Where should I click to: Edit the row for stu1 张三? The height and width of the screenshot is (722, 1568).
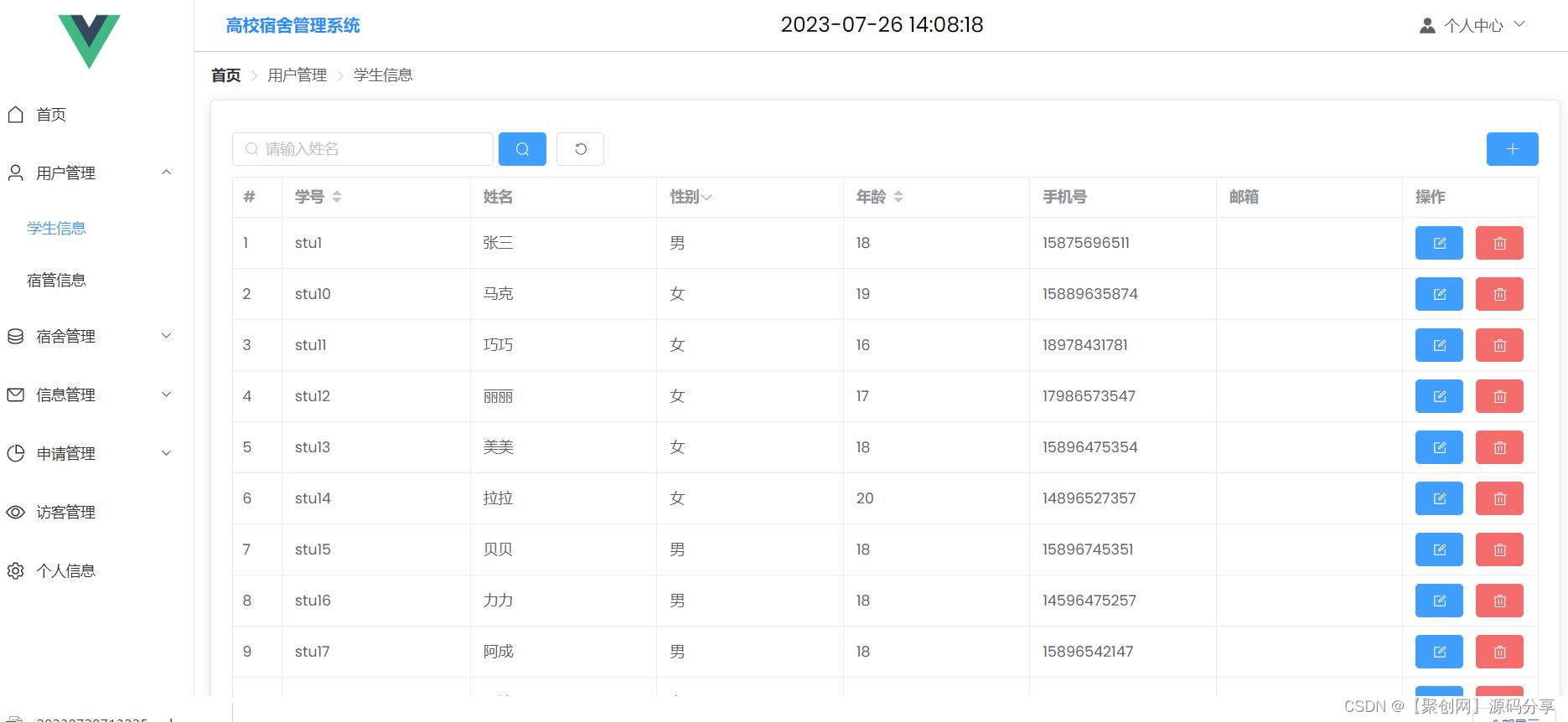(1439, 243)
